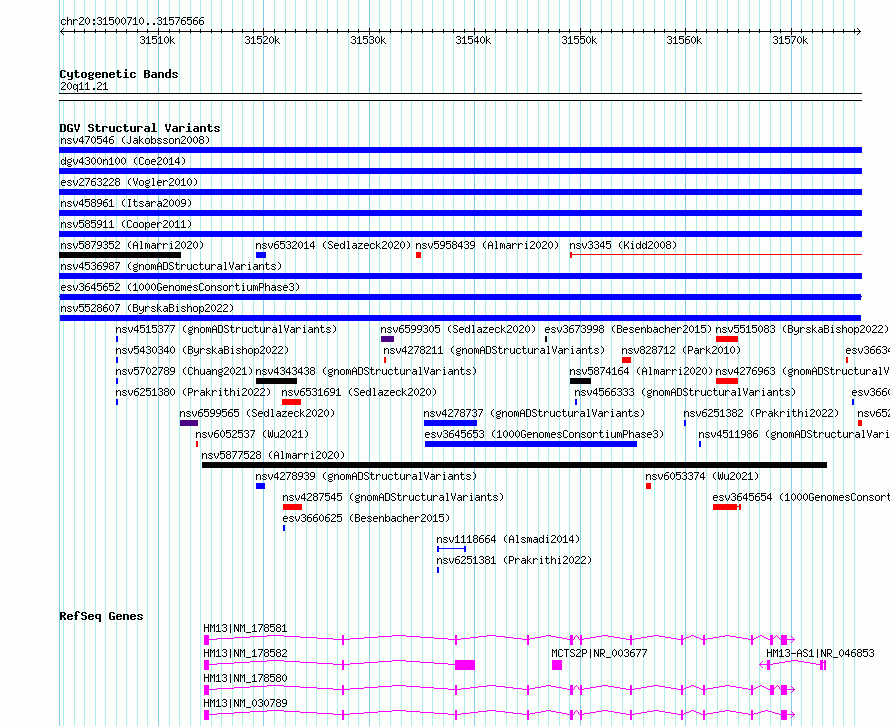
Task: Click the nsv5528607 (ByrskaBishop2022) label
Action: [147, 308]
